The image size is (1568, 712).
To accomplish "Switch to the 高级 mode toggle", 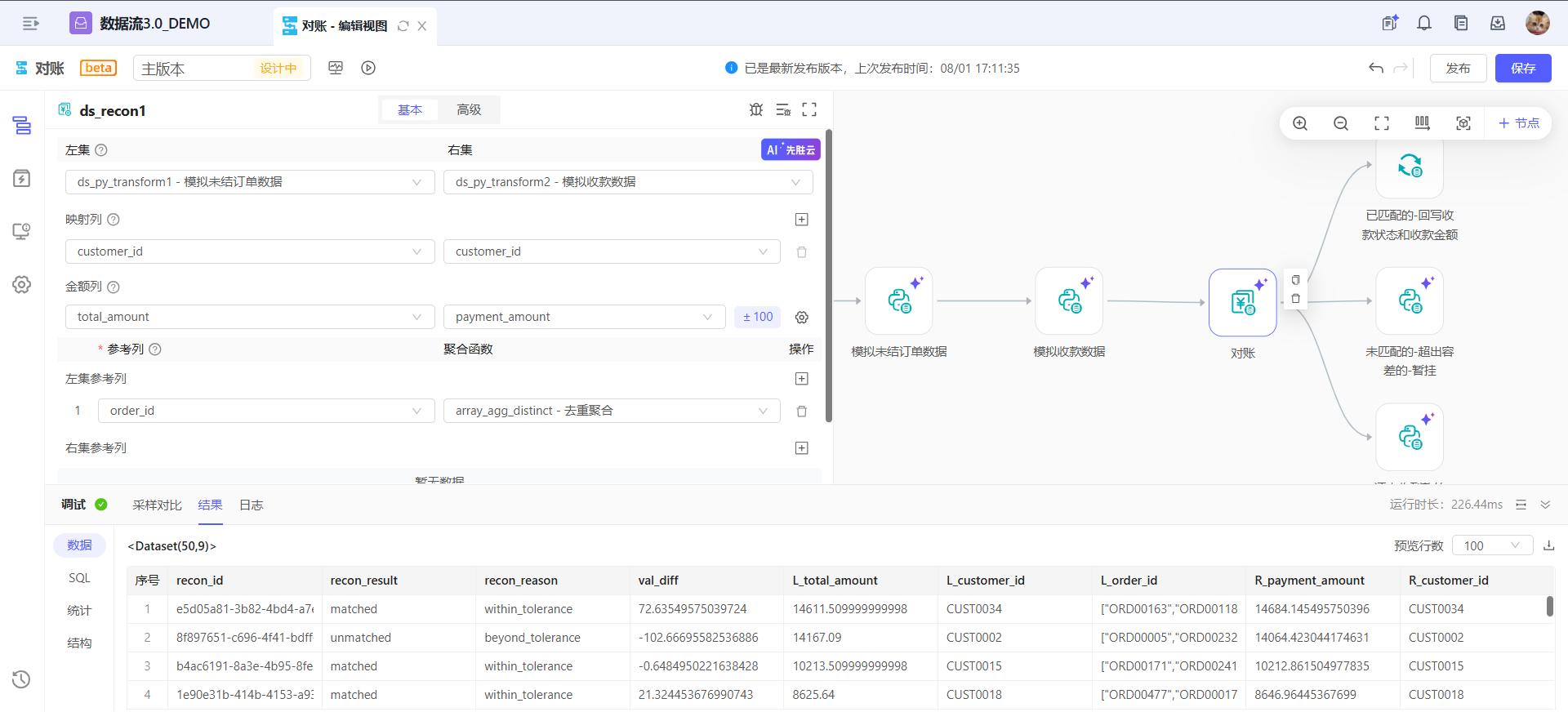I will (x=469, y=109).
